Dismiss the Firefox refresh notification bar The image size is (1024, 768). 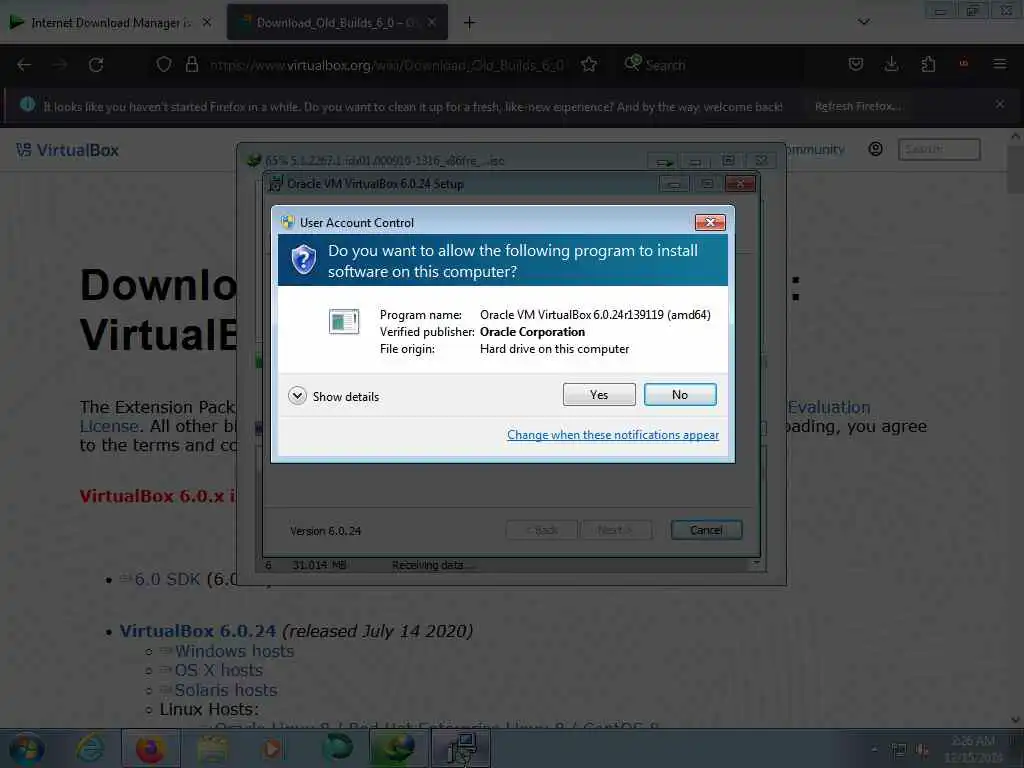1000,104
